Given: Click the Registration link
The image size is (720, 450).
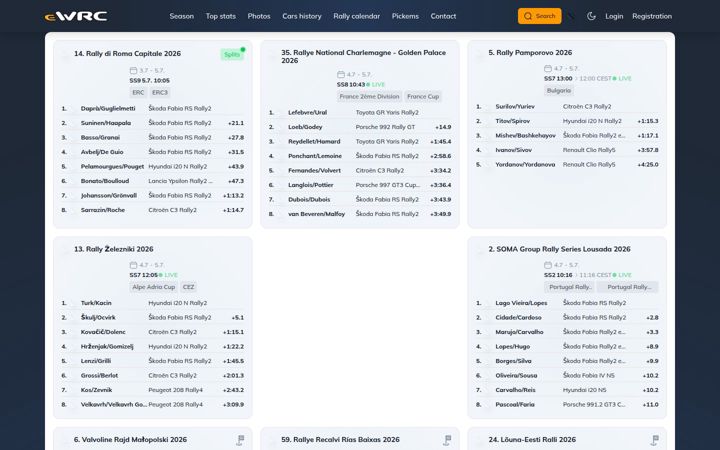Looking at the screenshot, I should [652, 16].
